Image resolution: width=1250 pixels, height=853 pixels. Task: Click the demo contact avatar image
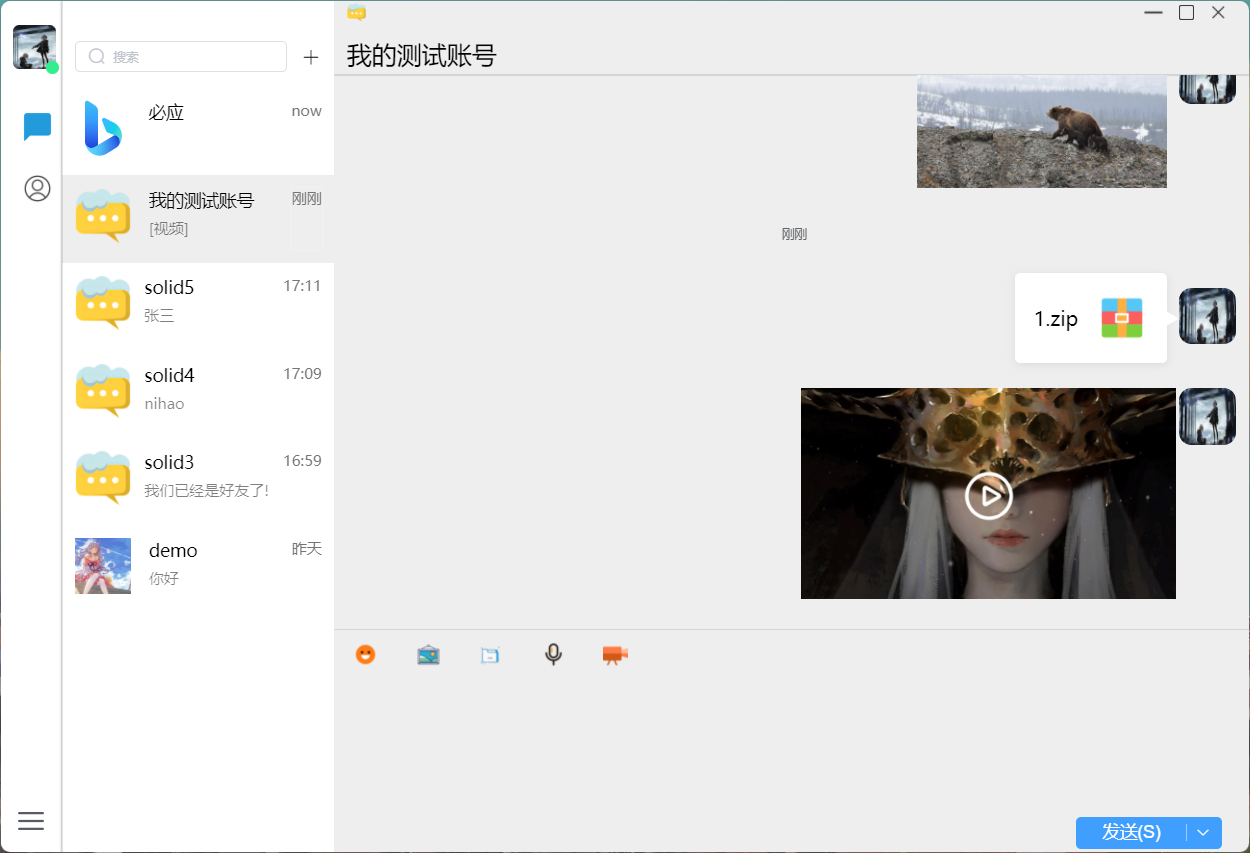(x=103, y=566)
